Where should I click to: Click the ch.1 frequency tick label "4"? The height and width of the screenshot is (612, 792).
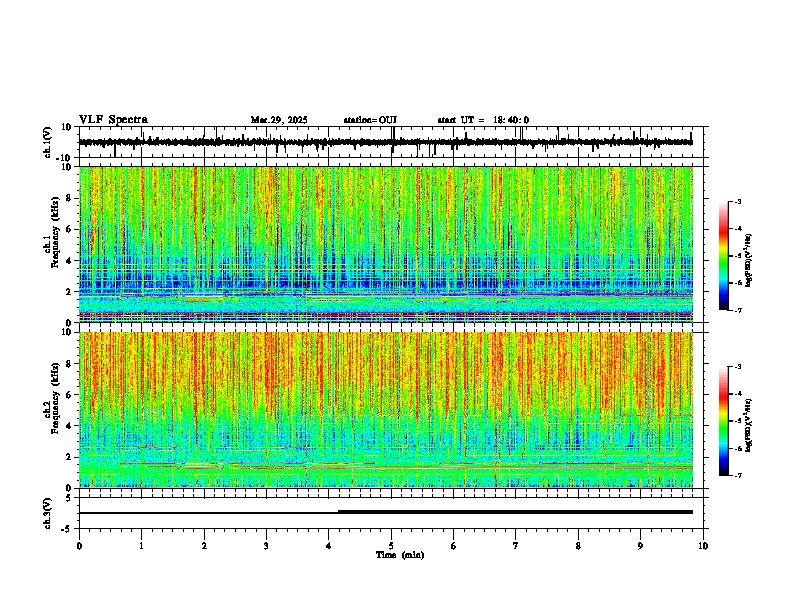pyautogui.click(x=69, y=261)
